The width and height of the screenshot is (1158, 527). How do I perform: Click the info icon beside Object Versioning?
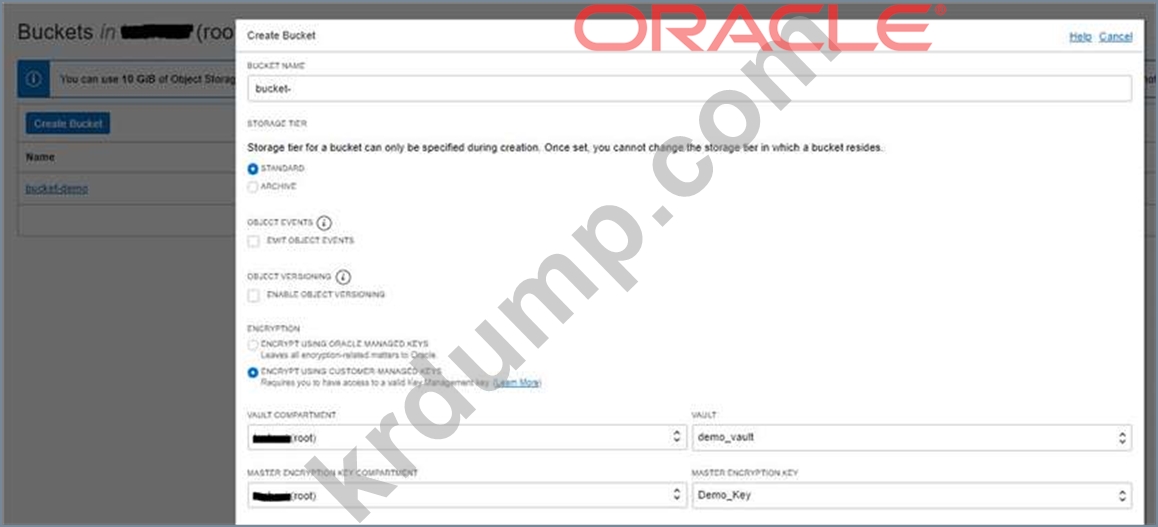343,277
